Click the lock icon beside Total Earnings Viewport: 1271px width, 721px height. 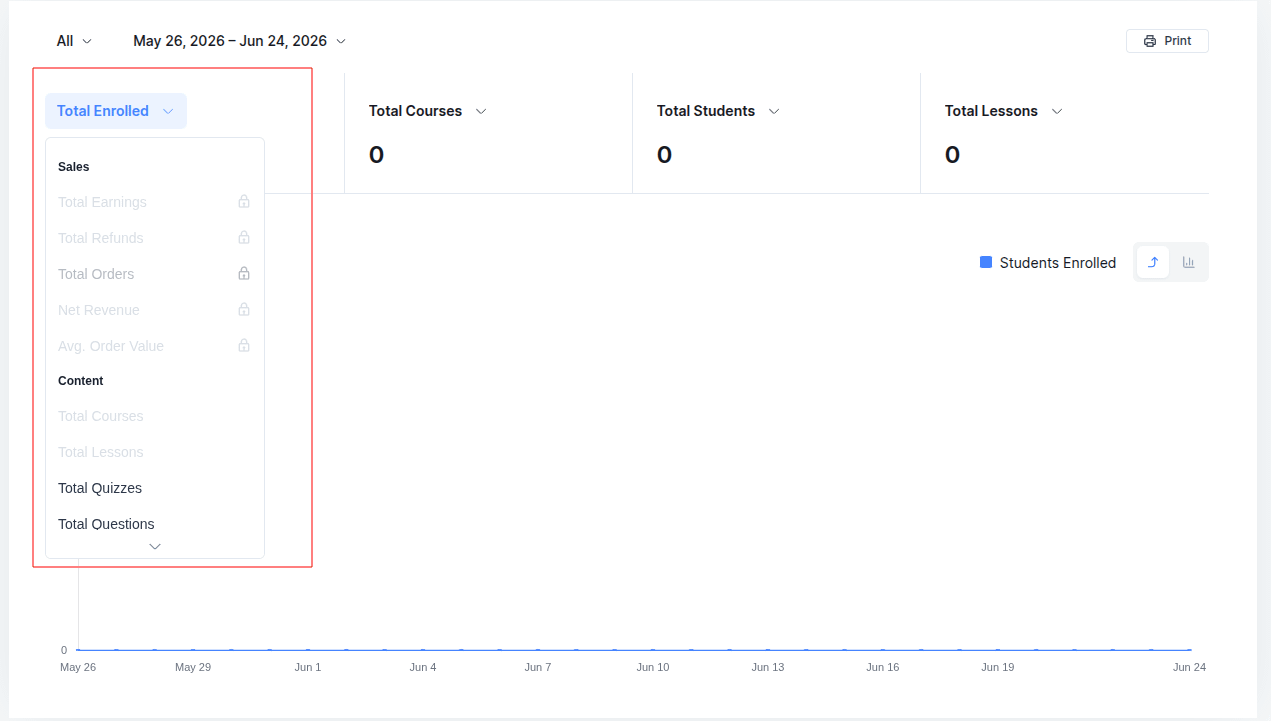tap(244, 202)
